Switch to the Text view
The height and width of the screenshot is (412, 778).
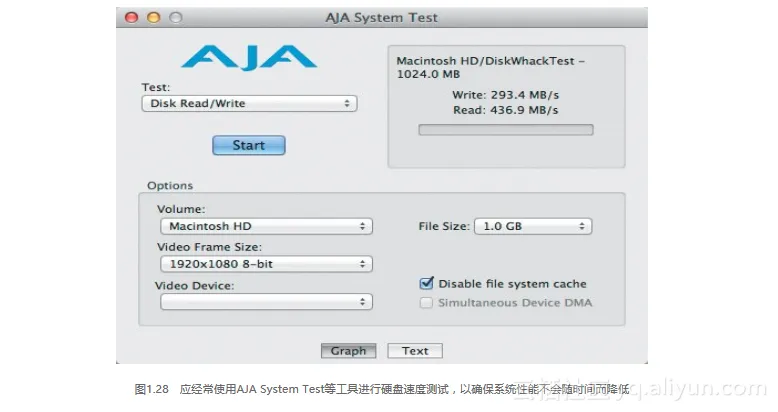tap(415, 351)
